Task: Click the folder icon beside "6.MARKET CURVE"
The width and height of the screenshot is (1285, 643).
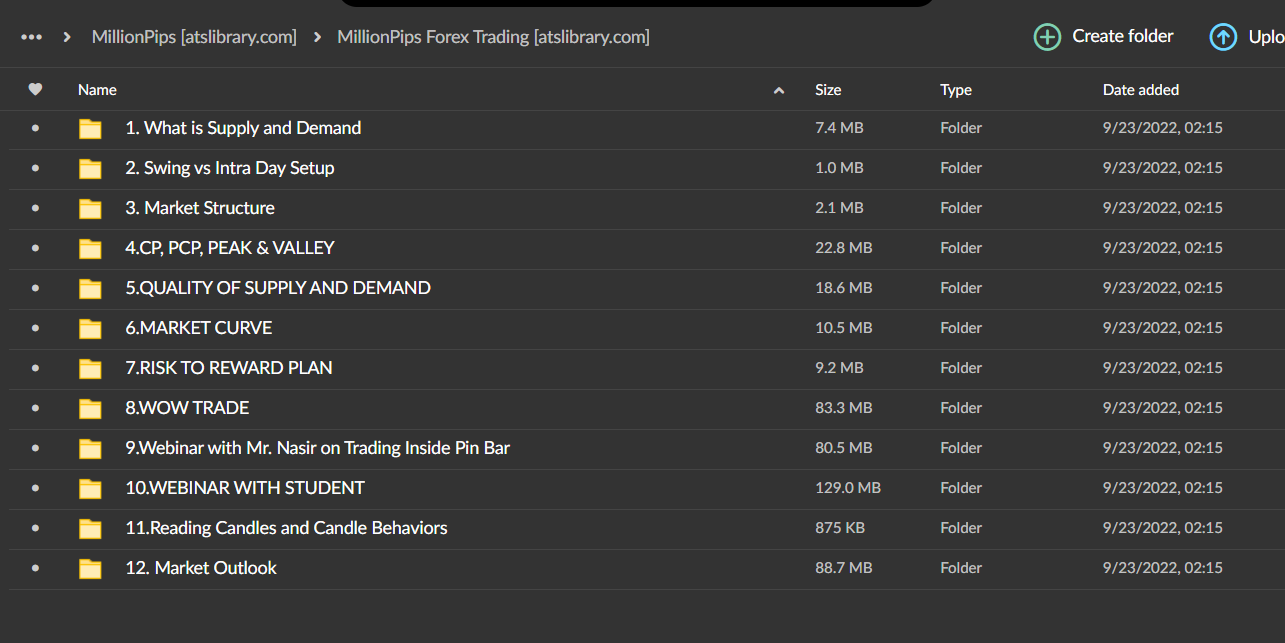Action: (x=90, y=328)
